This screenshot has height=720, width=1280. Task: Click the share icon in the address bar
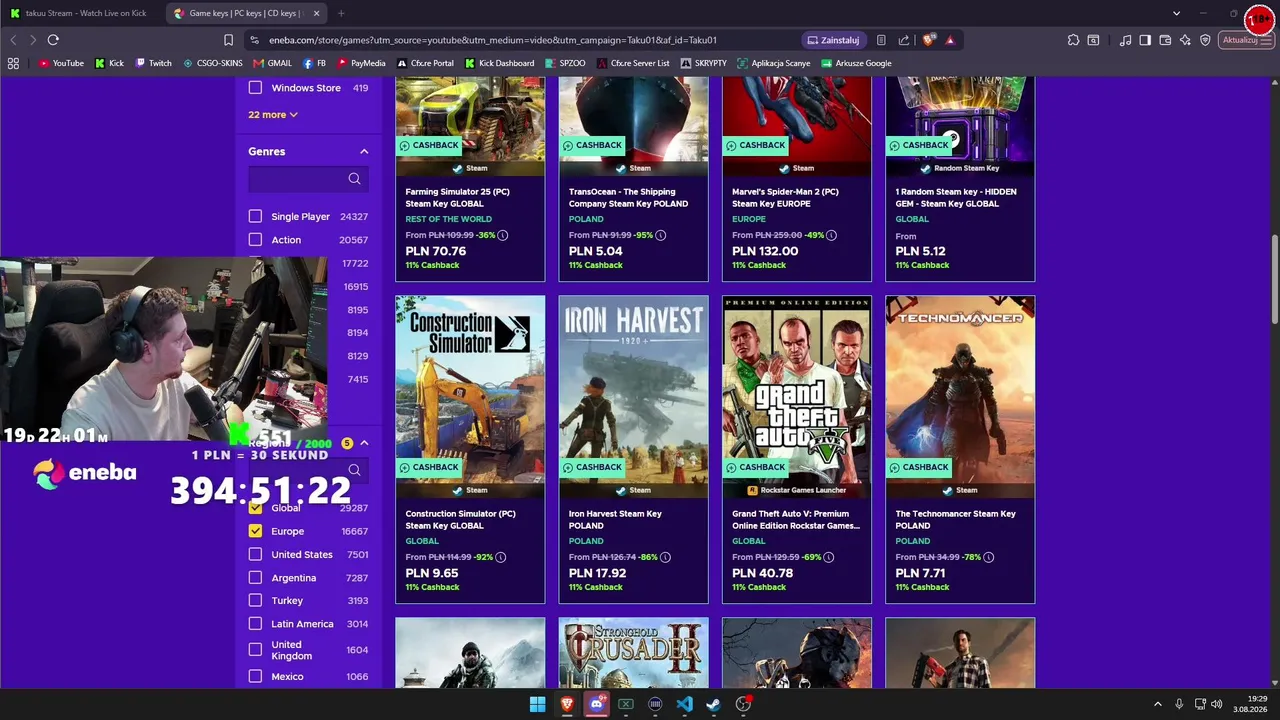pyautogui.click(x=904, y=40)
